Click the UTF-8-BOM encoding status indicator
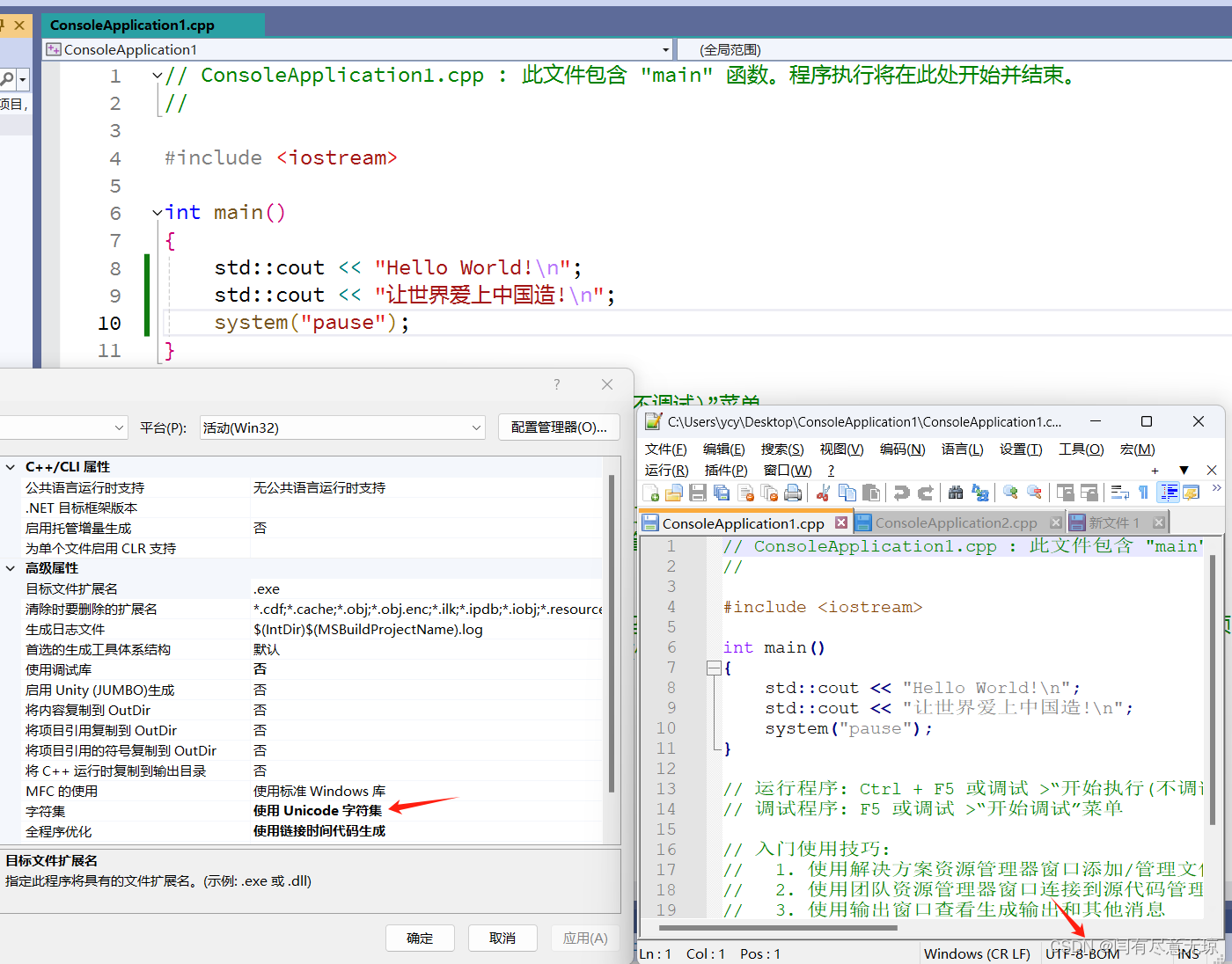 click(1082, 953)
